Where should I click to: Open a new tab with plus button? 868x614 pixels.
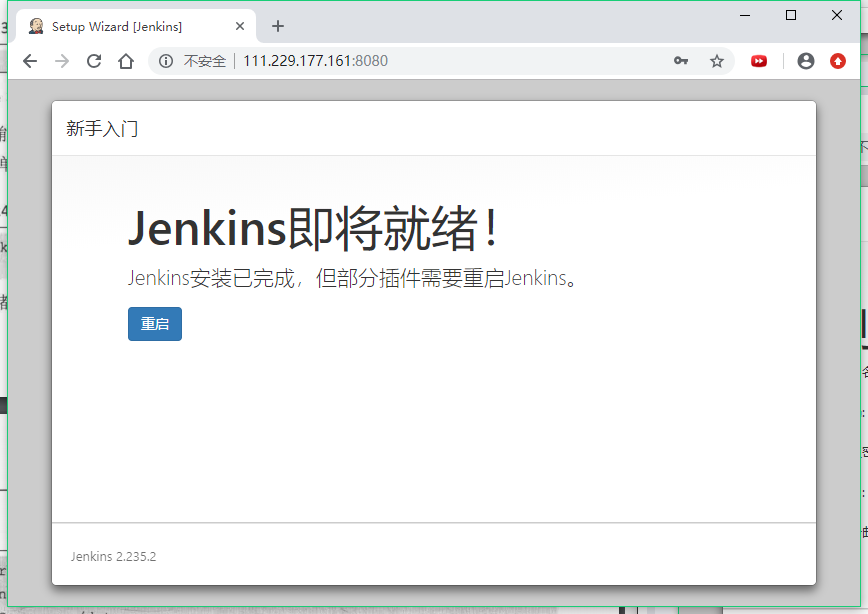click(x=278, y=26)
